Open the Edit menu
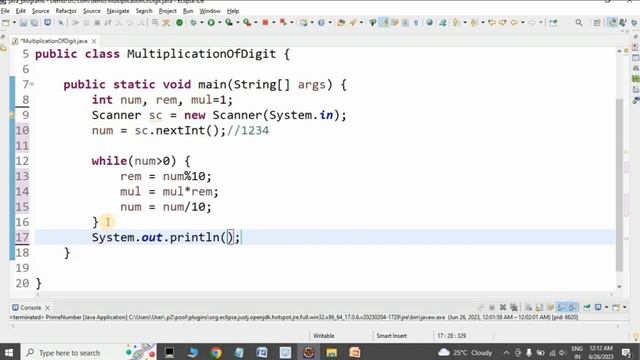640x360 pixels. click(20, 11)
